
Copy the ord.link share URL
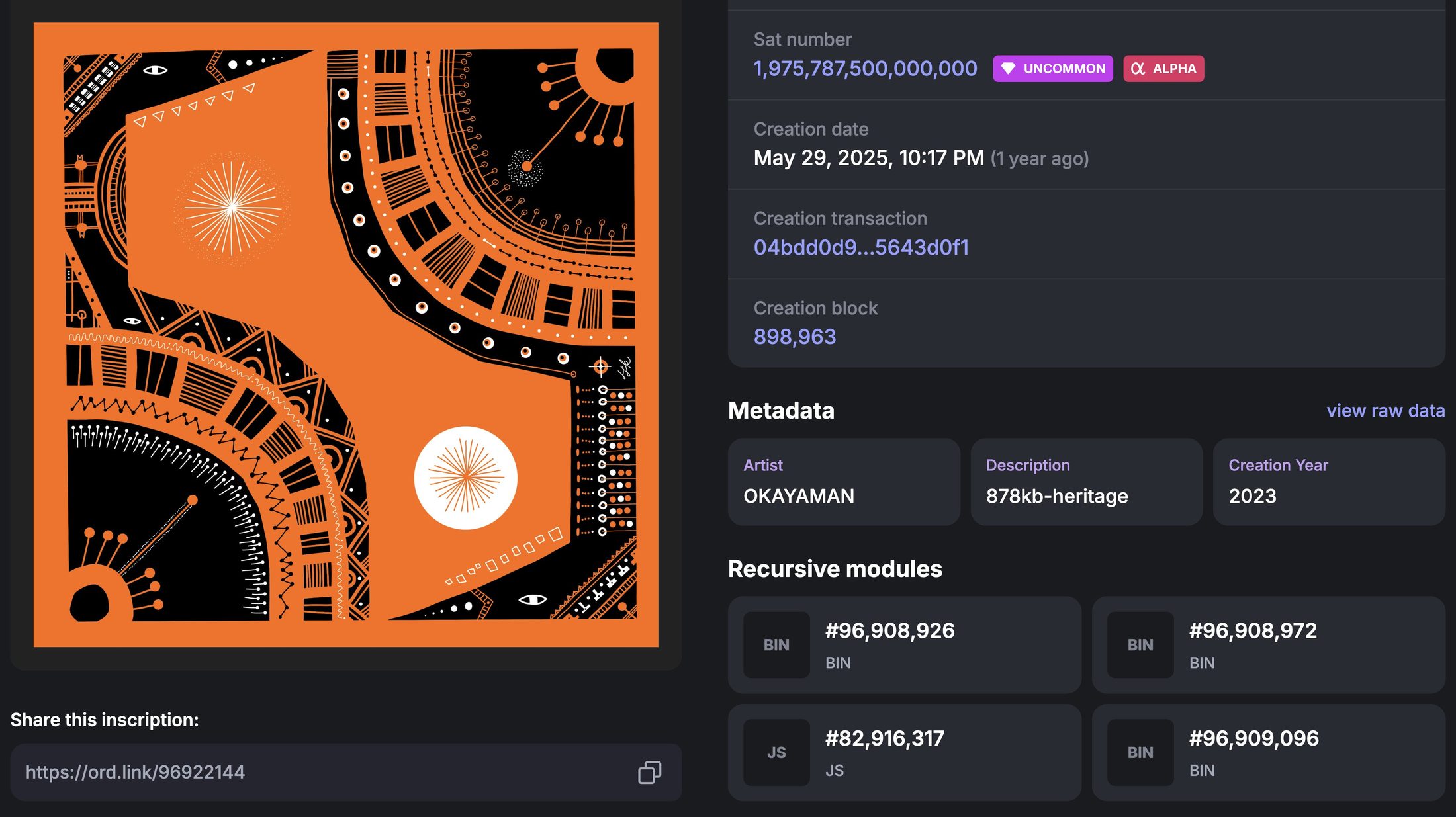click(649, 772)
